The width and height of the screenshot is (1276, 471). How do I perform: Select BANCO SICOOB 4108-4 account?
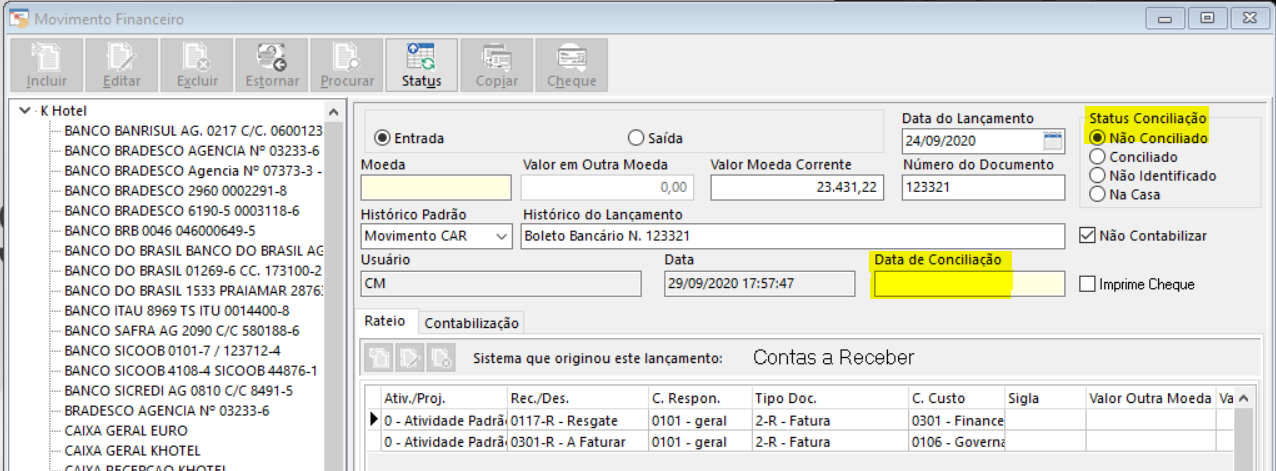tap(191, 371)
